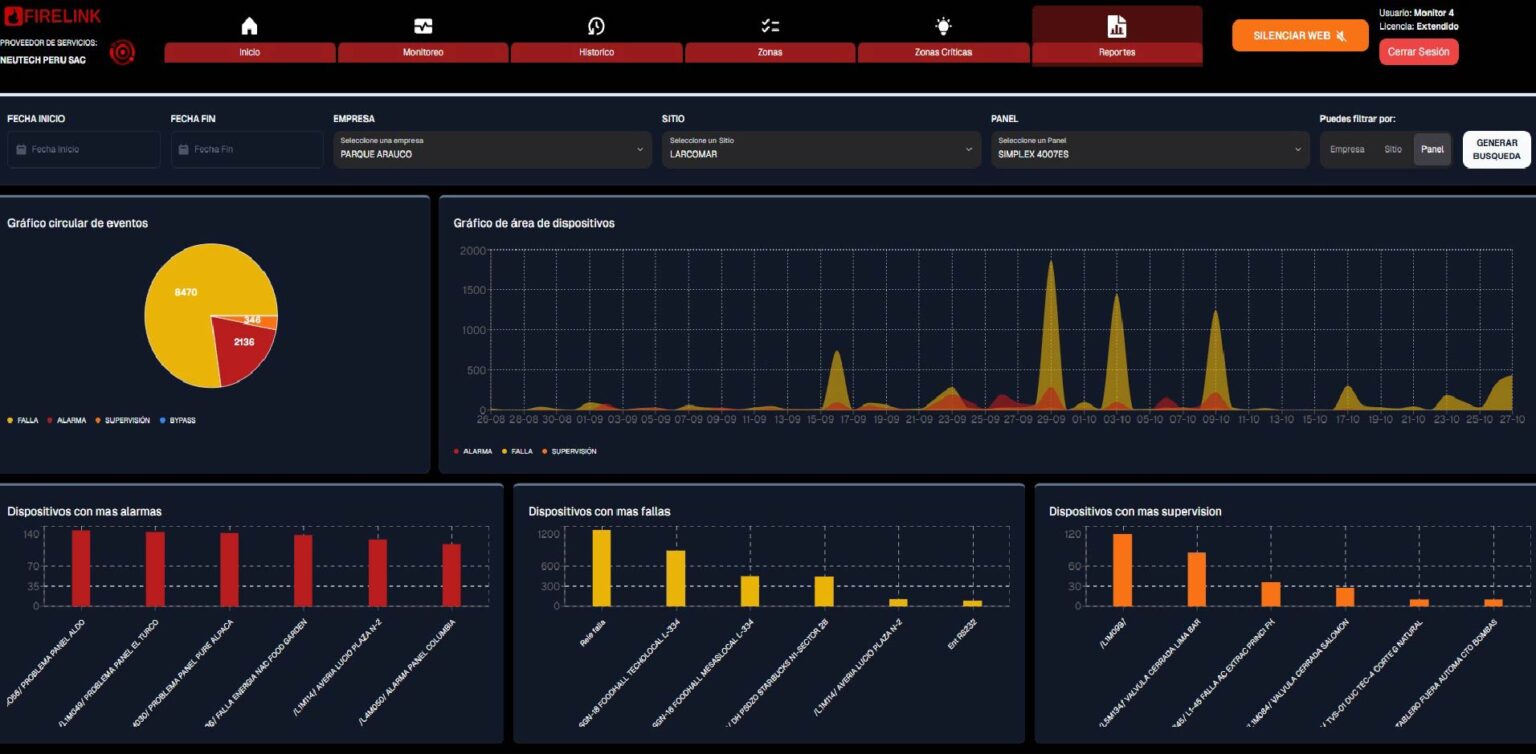
Task: Click the Cerrar Sesión button
Action: 1418,52
